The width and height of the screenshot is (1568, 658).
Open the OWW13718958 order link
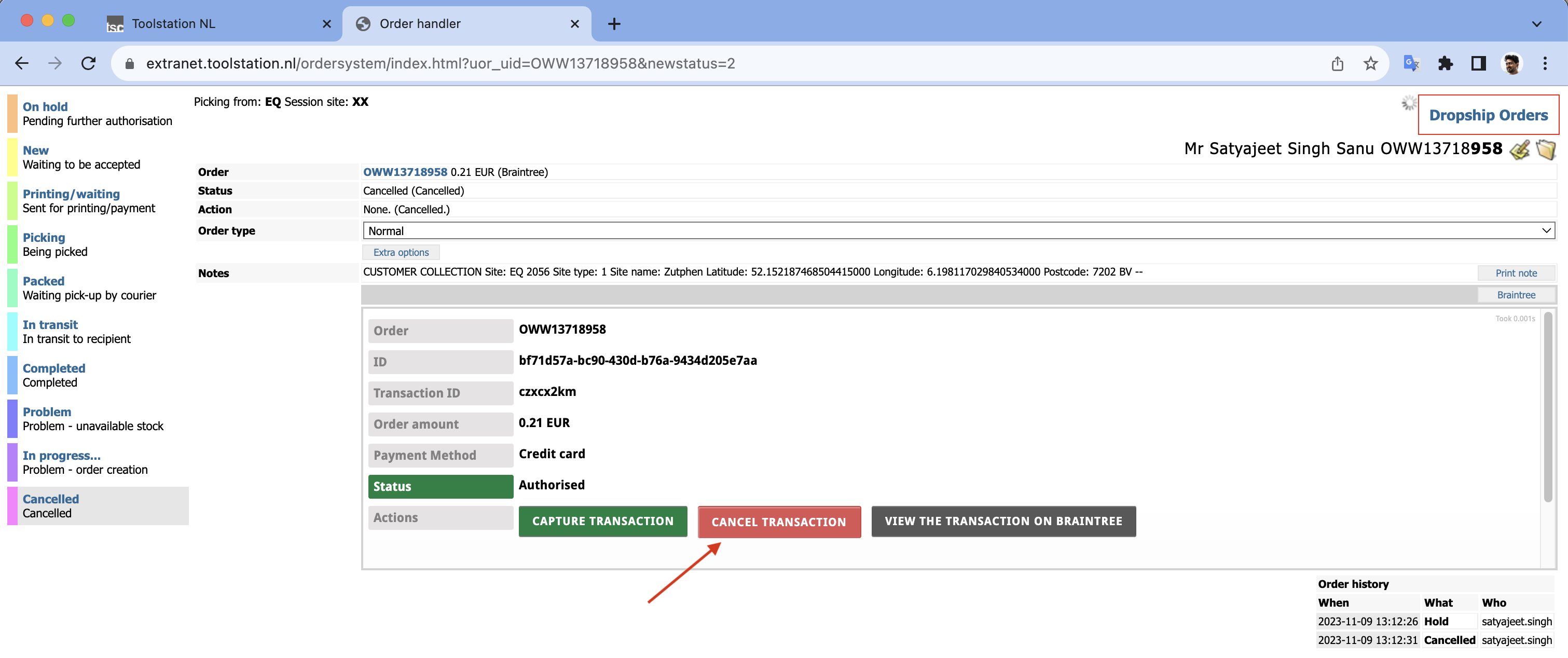pos(405,172)
